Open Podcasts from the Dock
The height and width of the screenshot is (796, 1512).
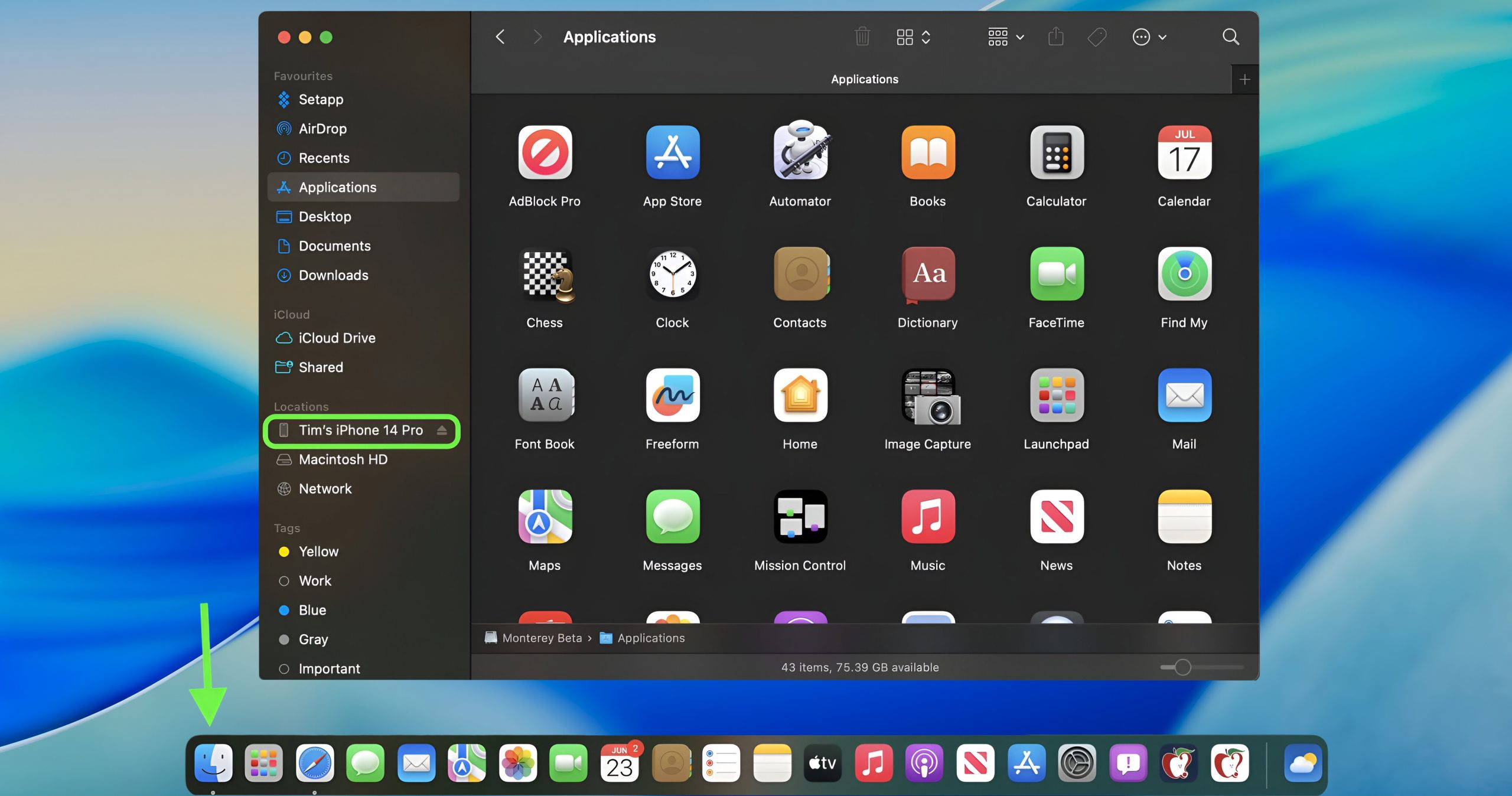tap(924, 762)
